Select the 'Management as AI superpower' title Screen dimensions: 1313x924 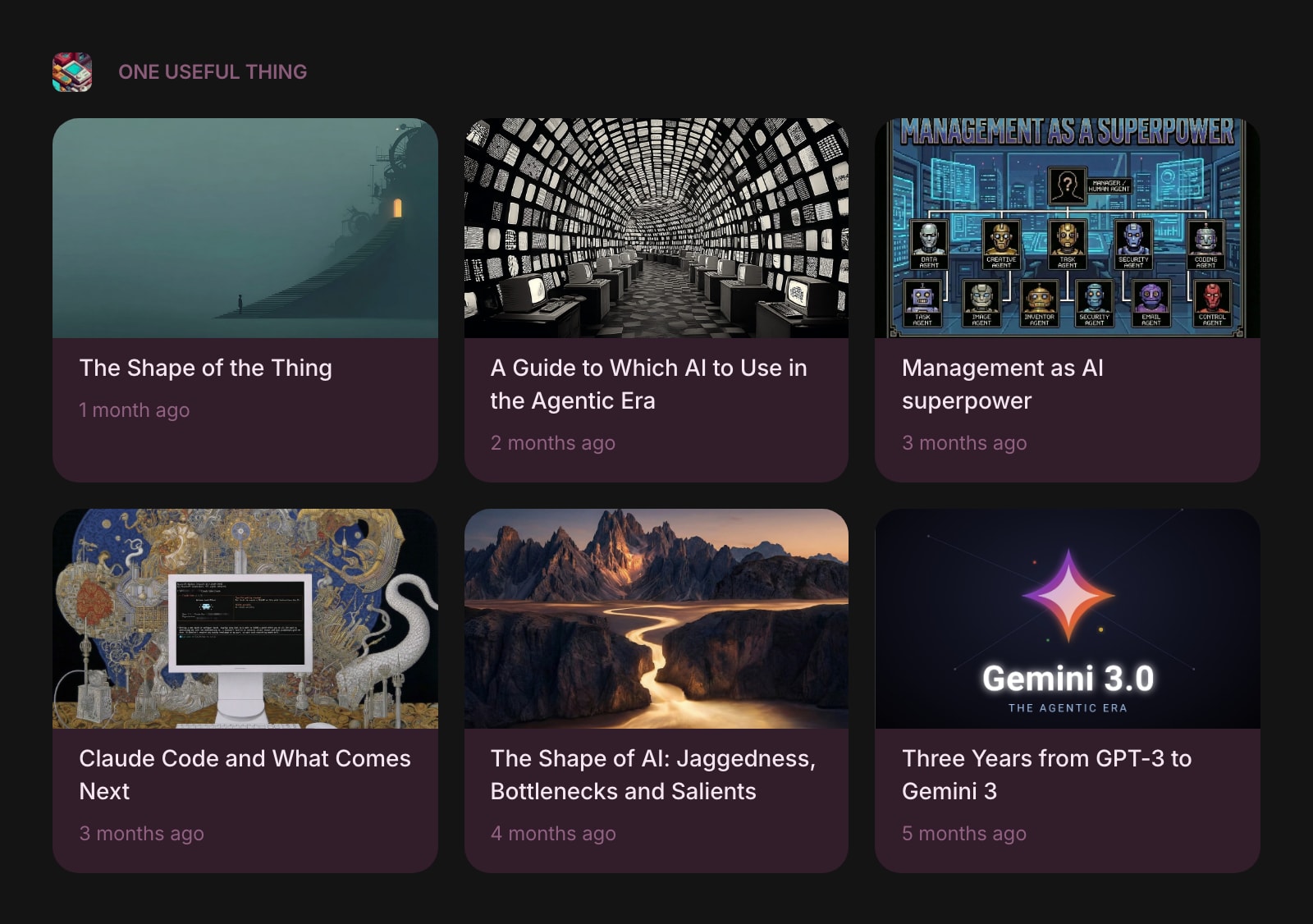pyautogui.click(x=1002, y=384)
